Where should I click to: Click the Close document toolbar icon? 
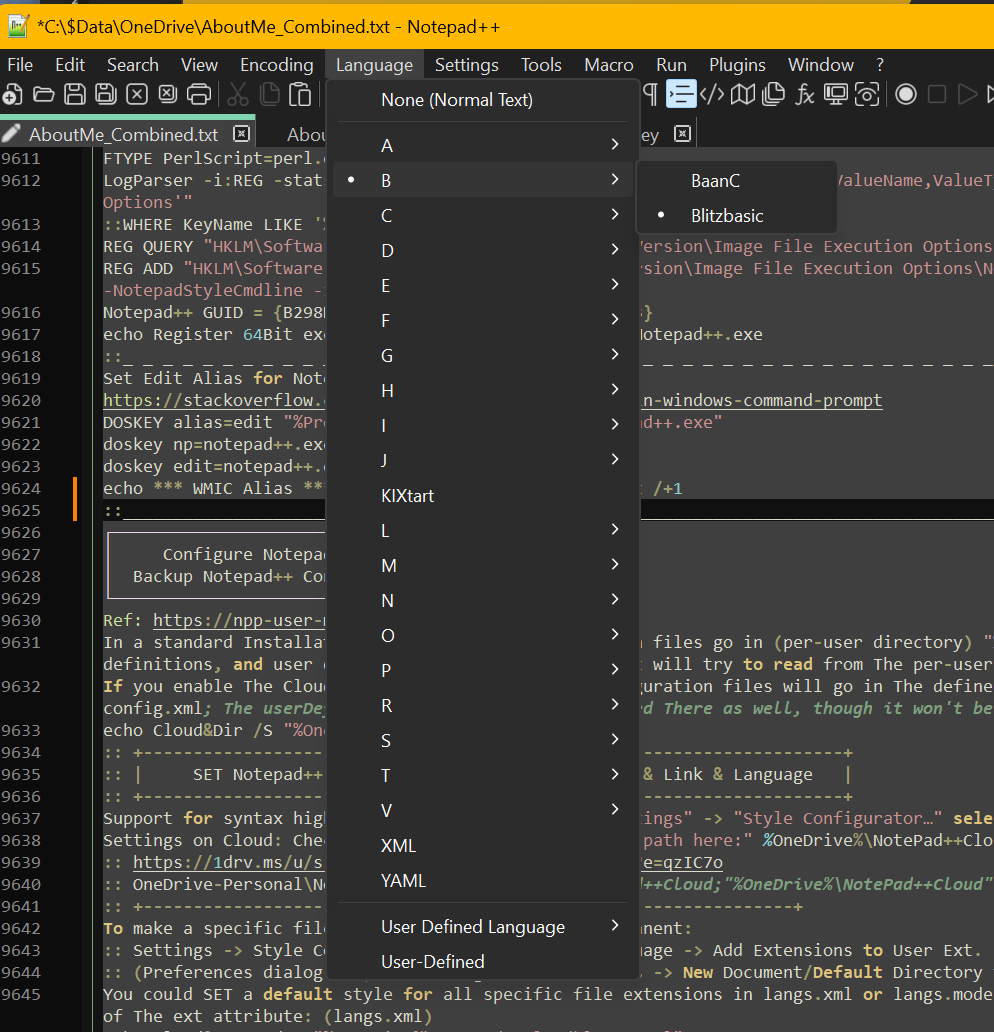(136, 95)
